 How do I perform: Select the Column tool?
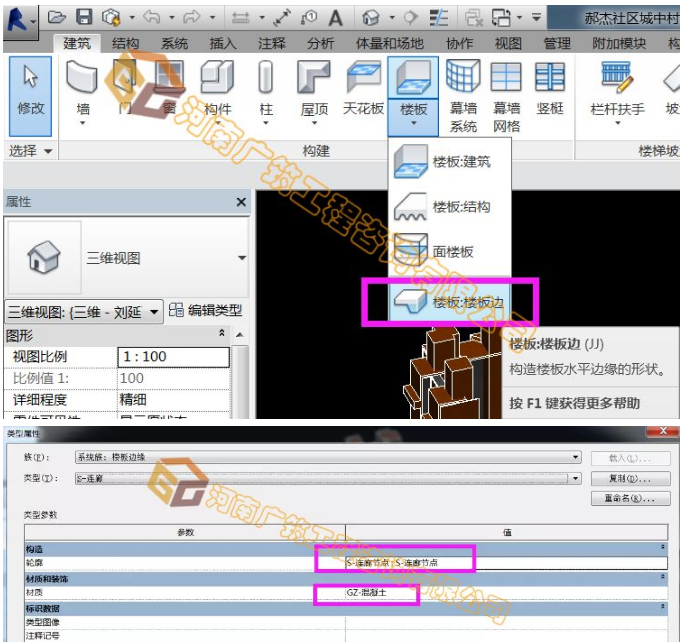click(266, 90)
